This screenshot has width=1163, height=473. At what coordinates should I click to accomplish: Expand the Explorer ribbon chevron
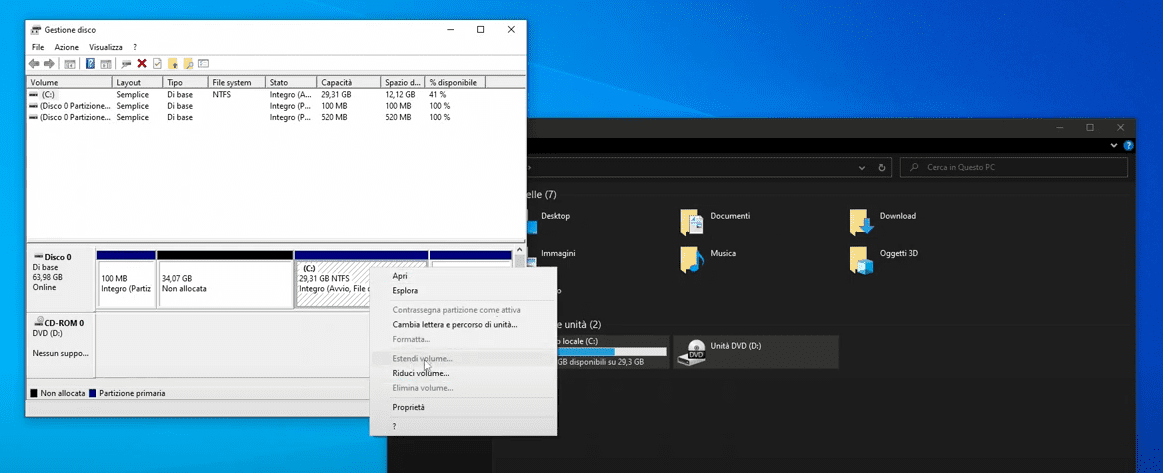(x=1115, y=146)
